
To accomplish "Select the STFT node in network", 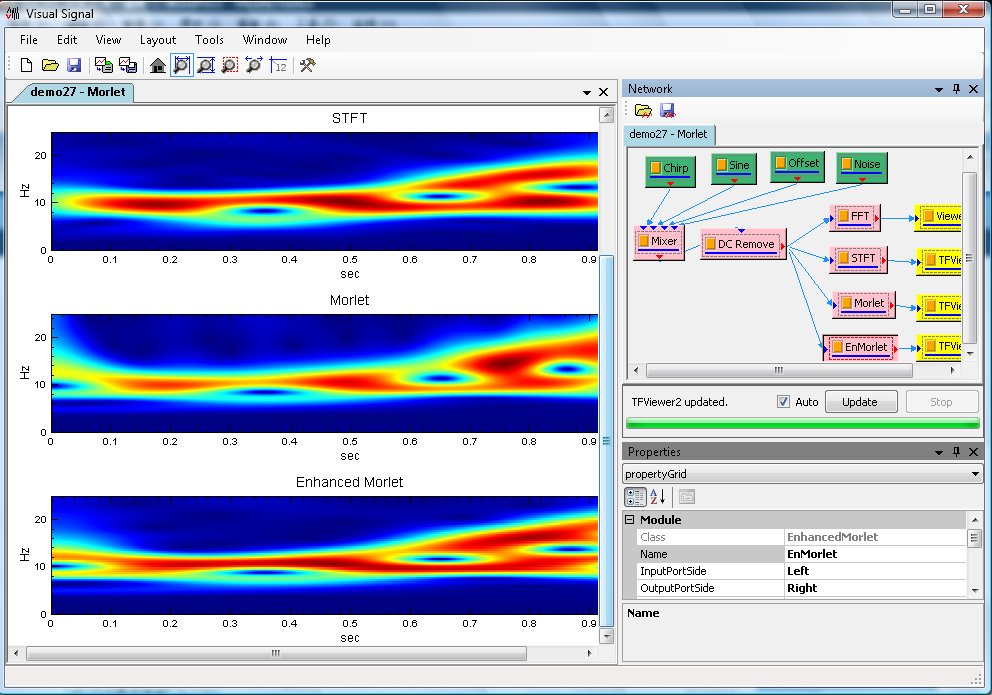I will 859,259.
